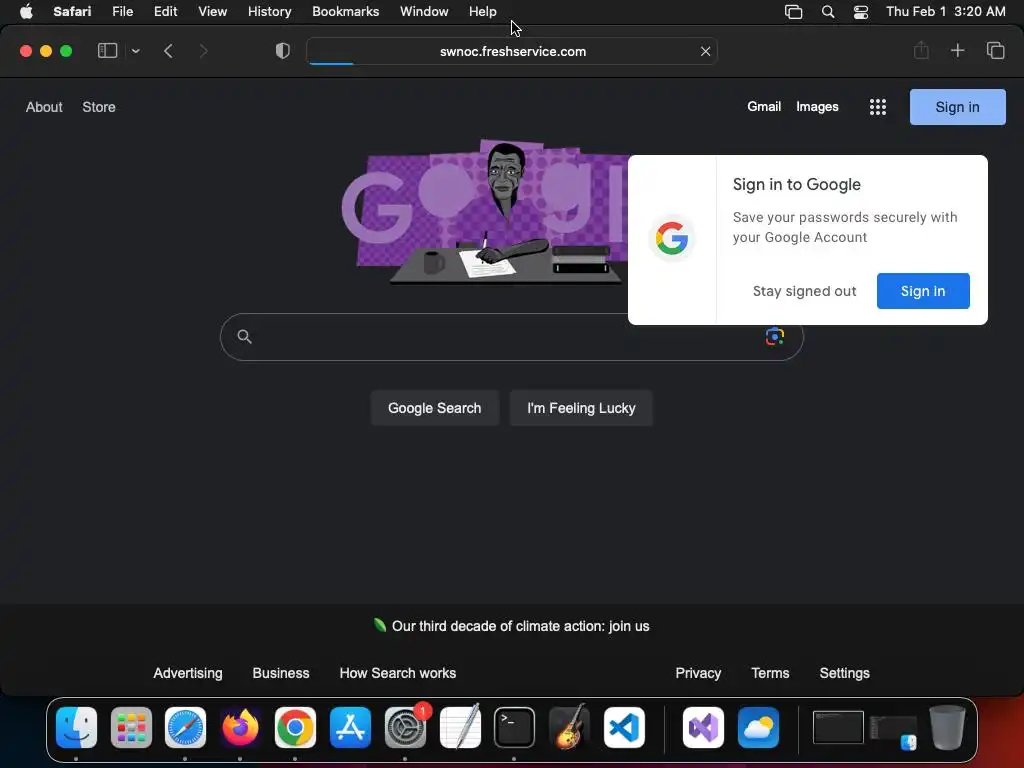
Task: Open the Share icon in toolbar
Action: click(x=921, y=50)
